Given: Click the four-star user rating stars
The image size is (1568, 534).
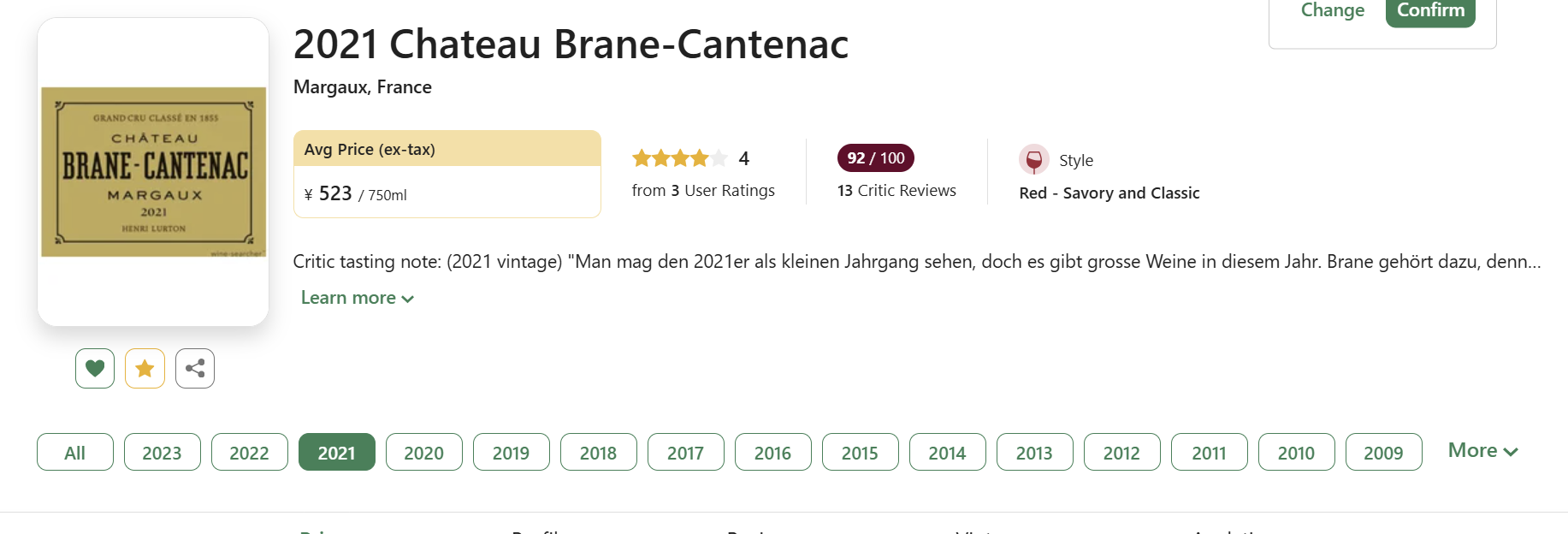Looking at the screenshot, I should coord(679,158).
